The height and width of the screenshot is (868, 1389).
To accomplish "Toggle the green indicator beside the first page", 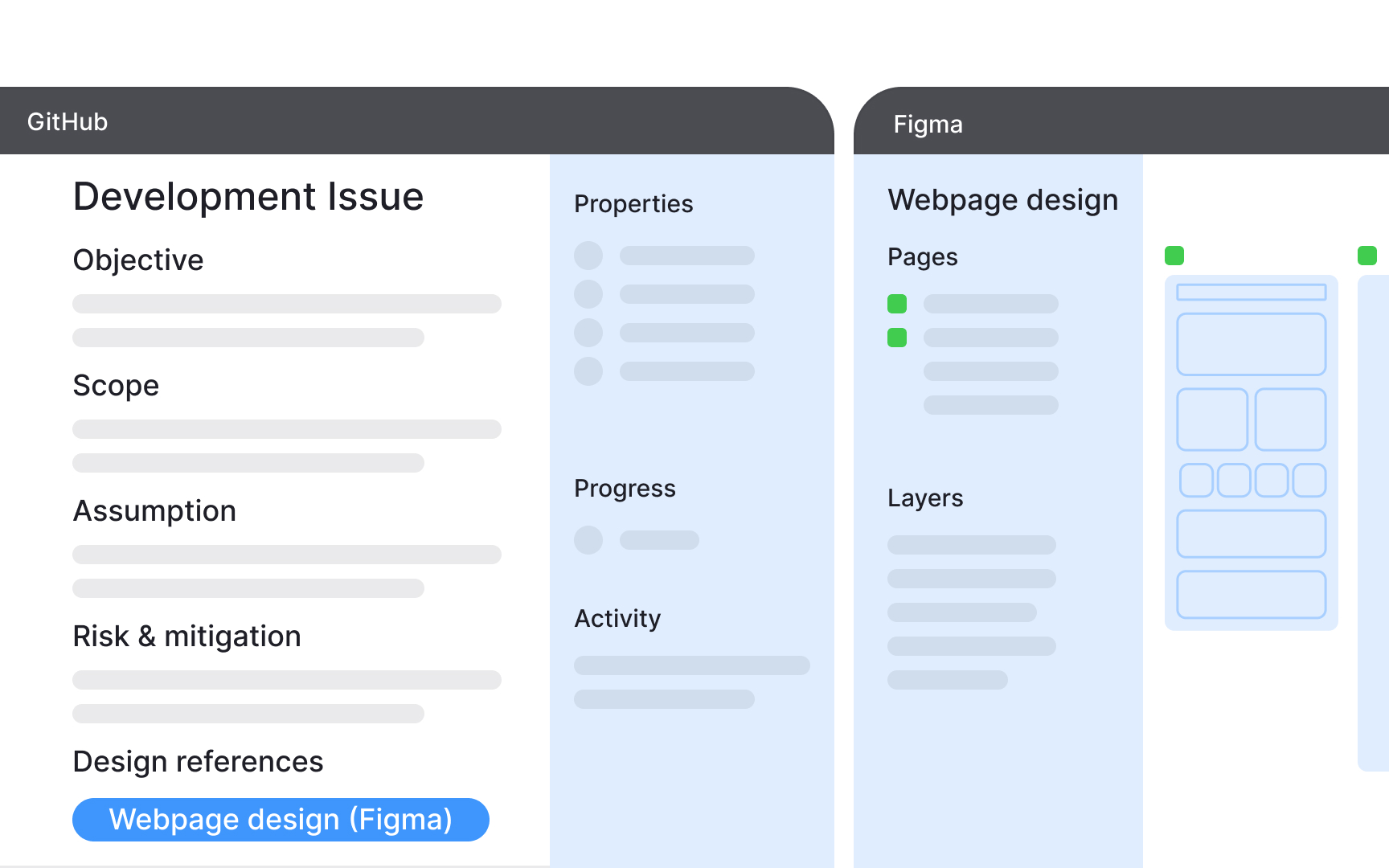I will pyautogui.click(x=897, y=304).
